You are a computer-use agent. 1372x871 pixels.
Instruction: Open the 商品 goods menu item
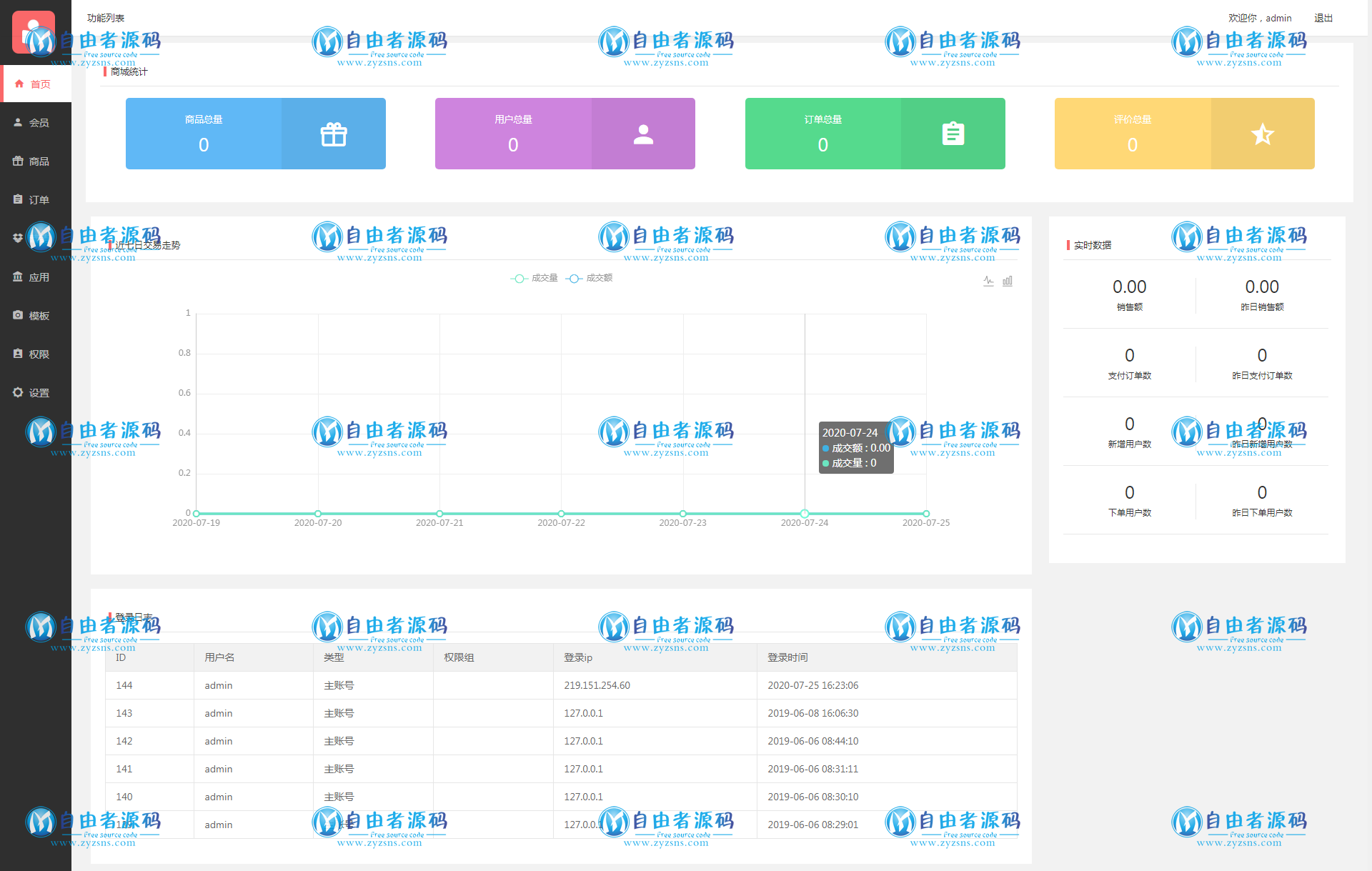point(36,161)
